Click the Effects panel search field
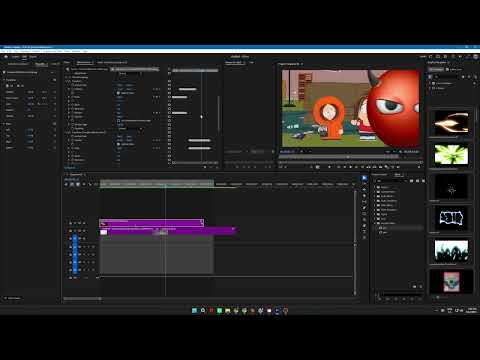This screenshot has height=360, width=480. [x=391, y=181]
